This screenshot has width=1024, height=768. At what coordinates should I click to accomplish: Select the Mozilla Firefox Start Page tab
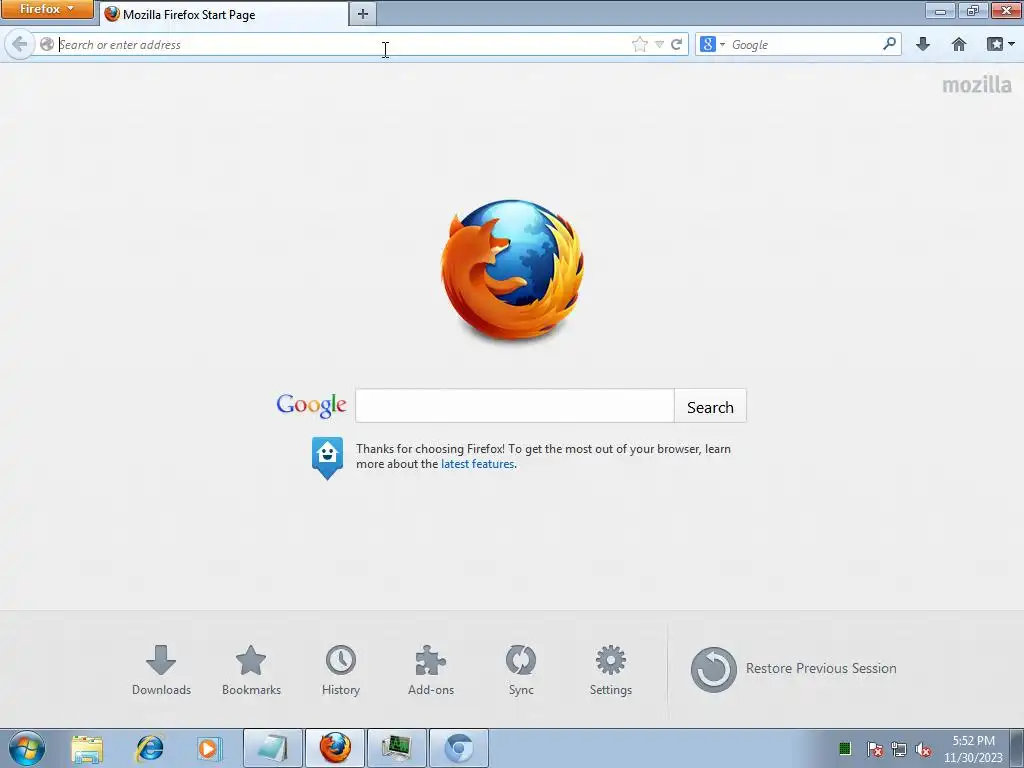pos(224,14)
